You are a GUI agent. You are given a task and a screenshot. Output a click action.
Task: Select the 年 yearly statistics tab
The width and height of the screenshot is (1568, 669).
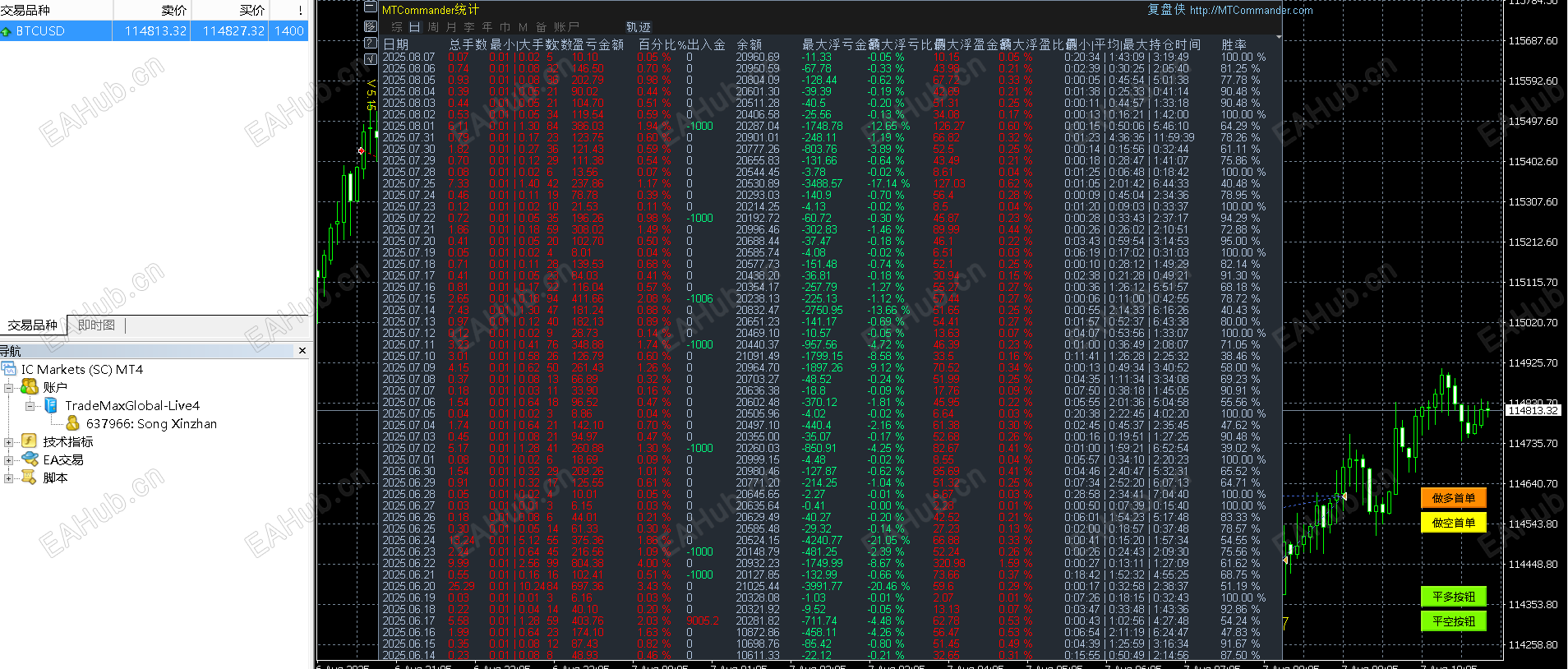[x=487, y=27]
